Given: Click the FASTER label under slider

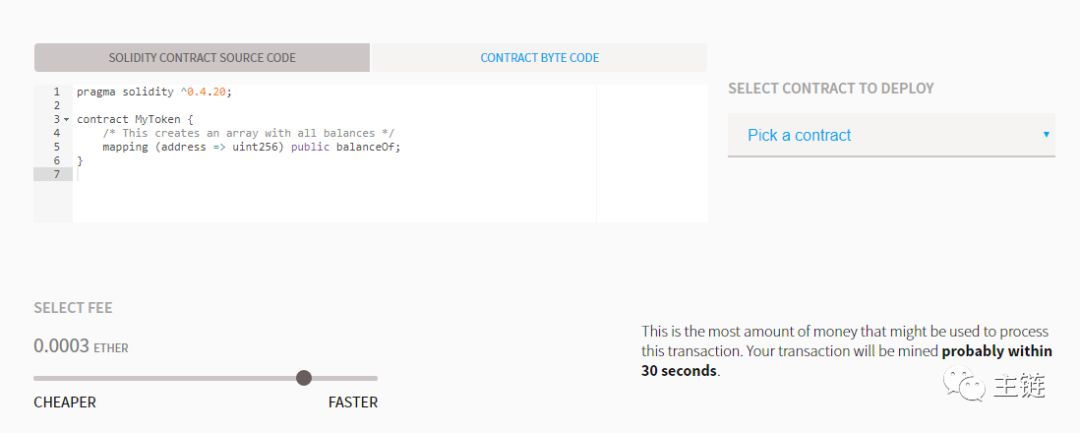Looking at the screenshot, I should click(353, 402).
